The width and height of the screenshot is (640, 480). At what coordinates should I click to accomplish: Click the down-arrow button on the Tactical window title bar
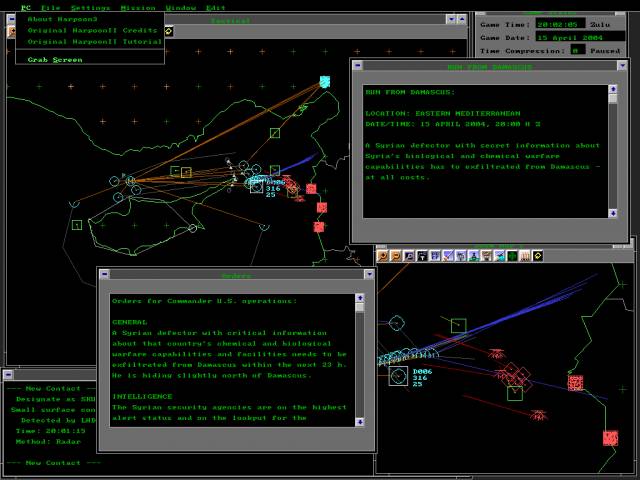click(451, 19)
